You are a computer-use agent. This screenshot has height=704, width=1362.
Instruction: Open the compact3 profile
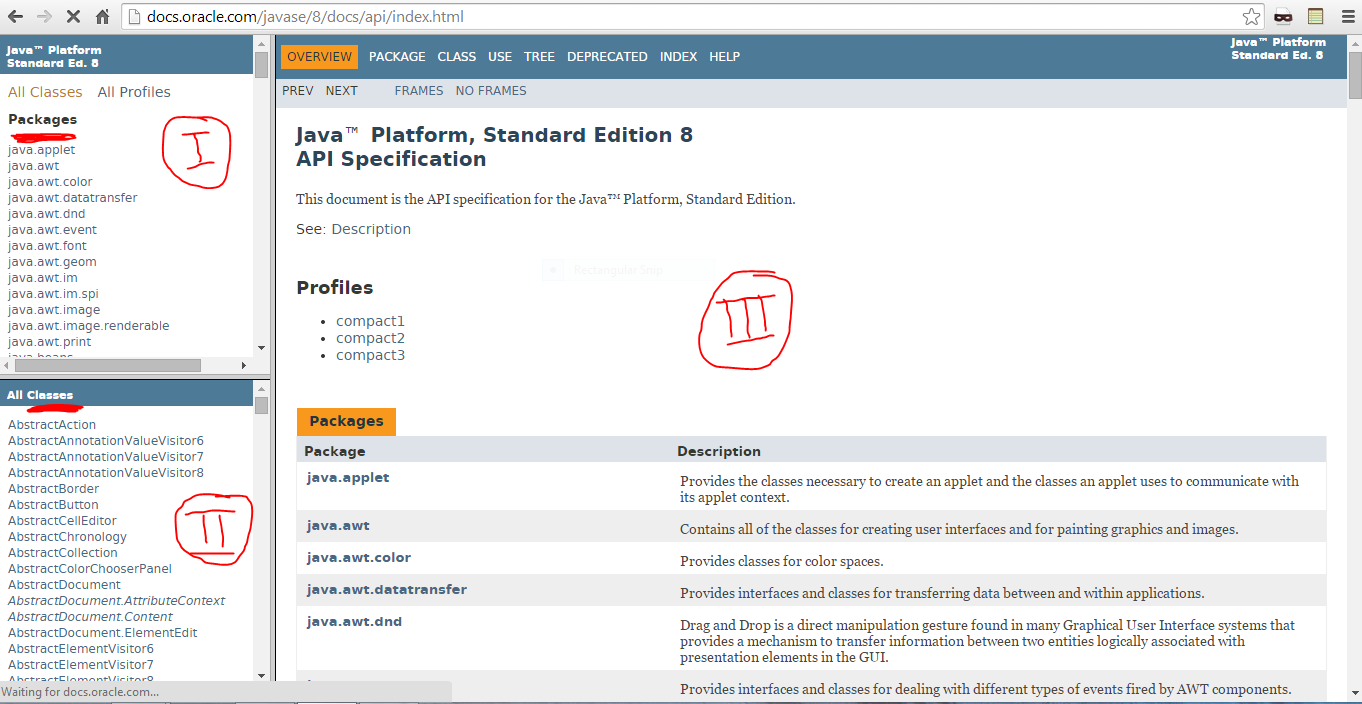point(370,355)
